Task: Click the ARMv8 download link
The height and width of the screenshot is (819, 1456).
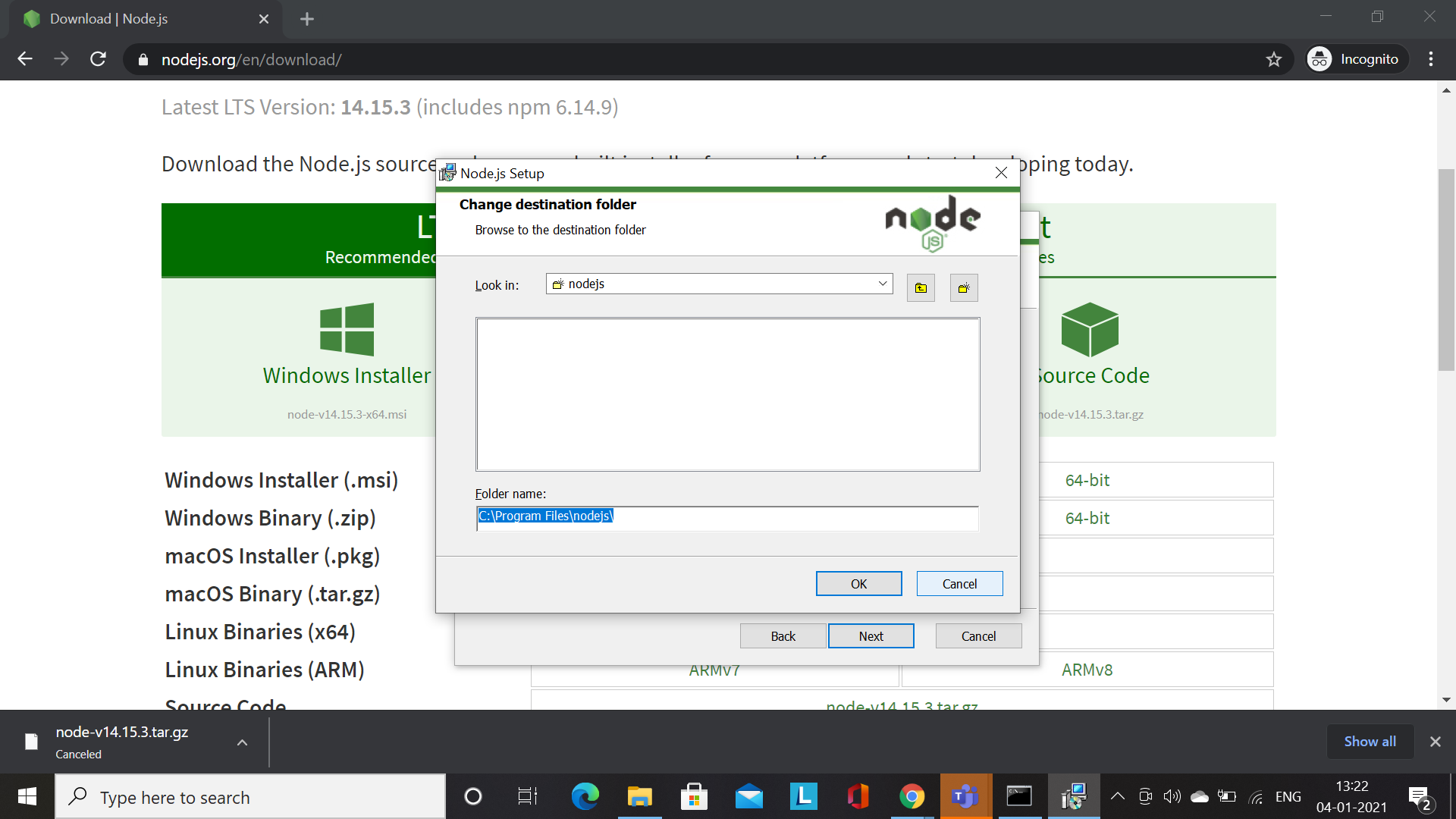Action: pos(1087,670)
